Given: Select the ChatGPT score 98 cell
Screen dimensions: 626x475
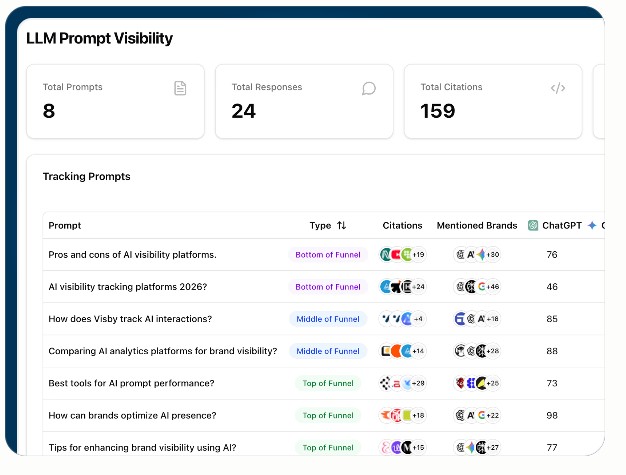Looking at the screenshot, I should pyautogui.click(x=552, y=415).
